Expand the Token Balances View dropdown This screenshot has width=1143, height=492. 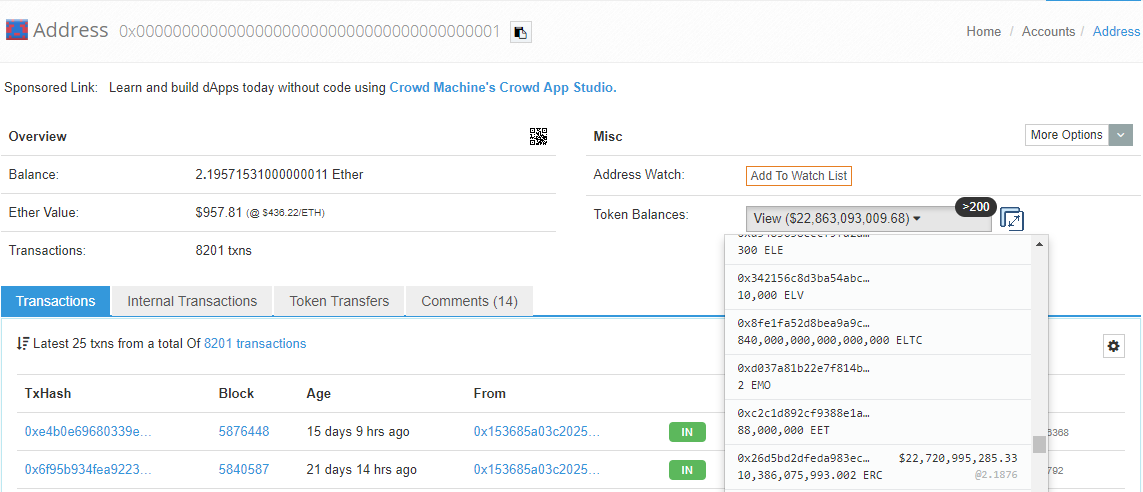click(x=868, y=218)
